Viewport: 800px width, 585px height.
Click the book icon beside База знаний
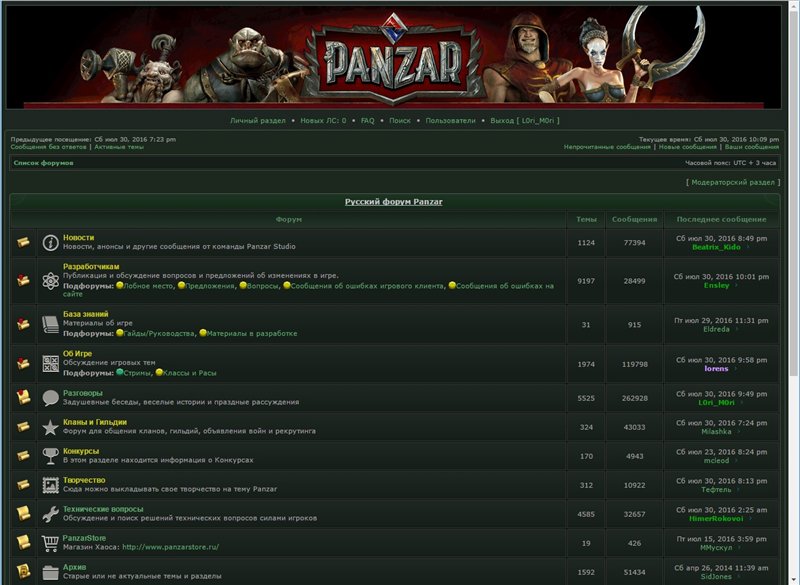point(51,324)
